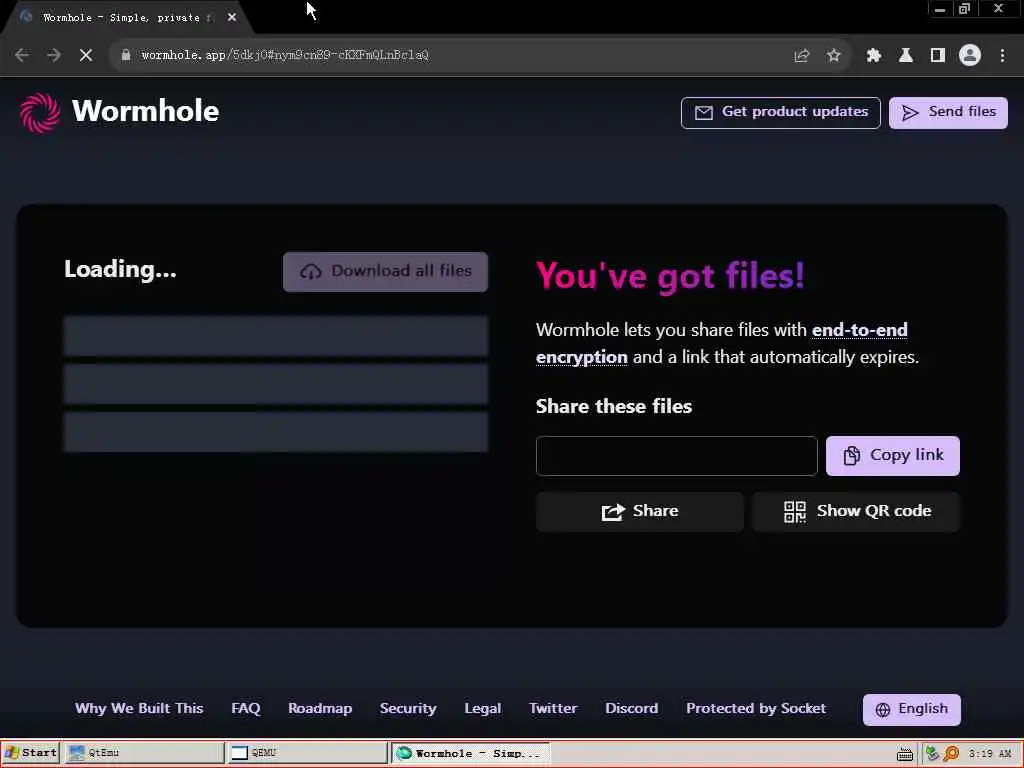Open the Roadmap footer link
1024x768 pixels.
click(320, 709)
